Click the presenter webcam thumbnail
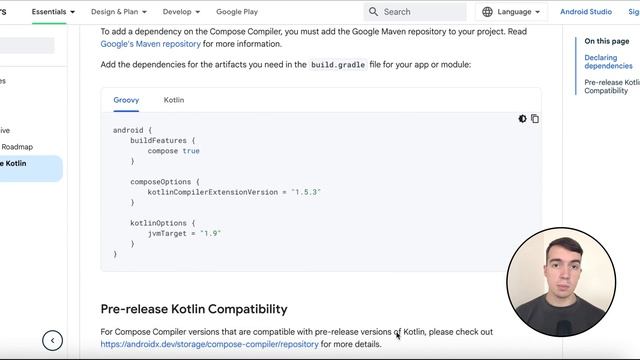The image size is (640, 360). (561, 282)
